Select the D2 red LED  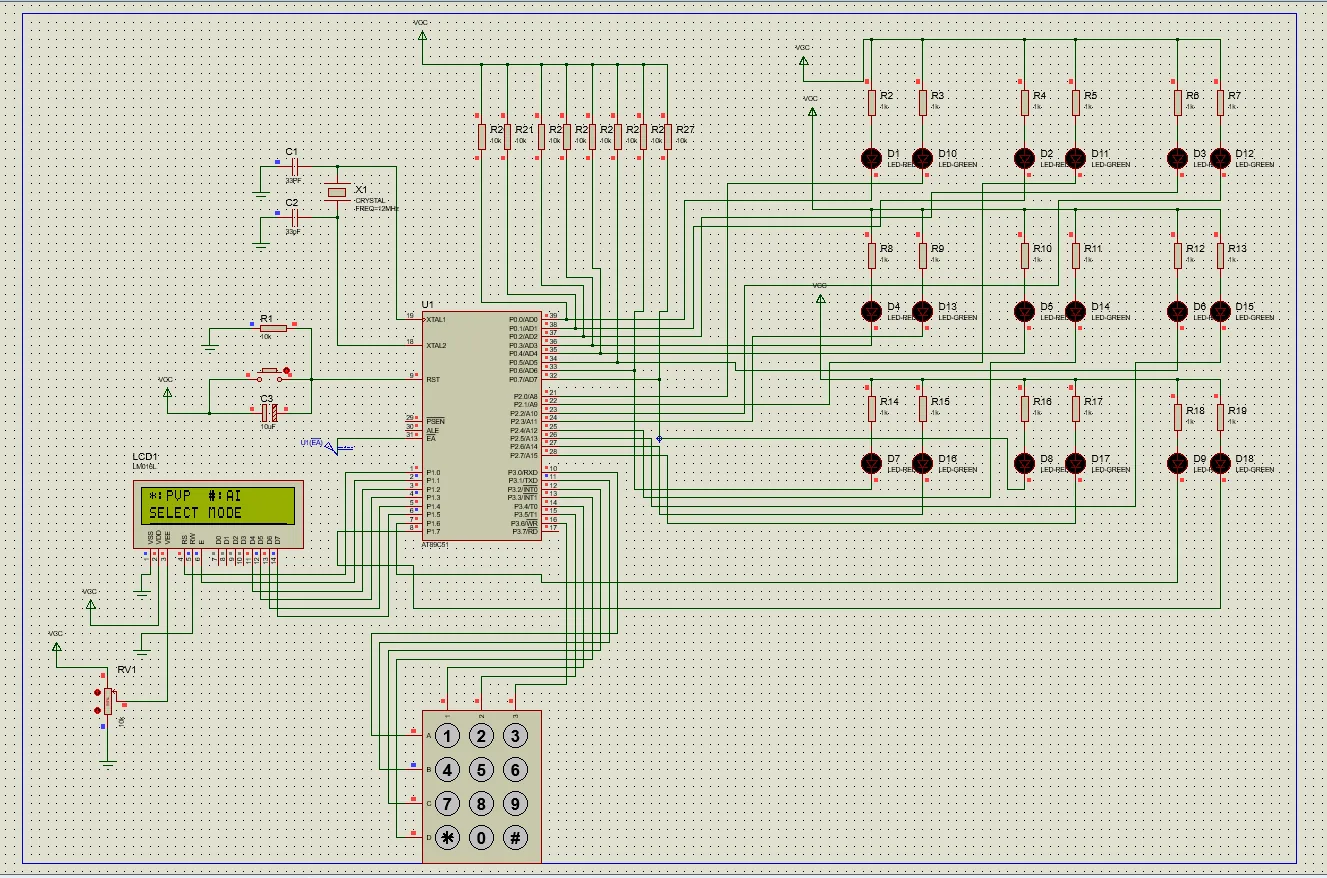pyautogui.click(x=1024, y=158)
